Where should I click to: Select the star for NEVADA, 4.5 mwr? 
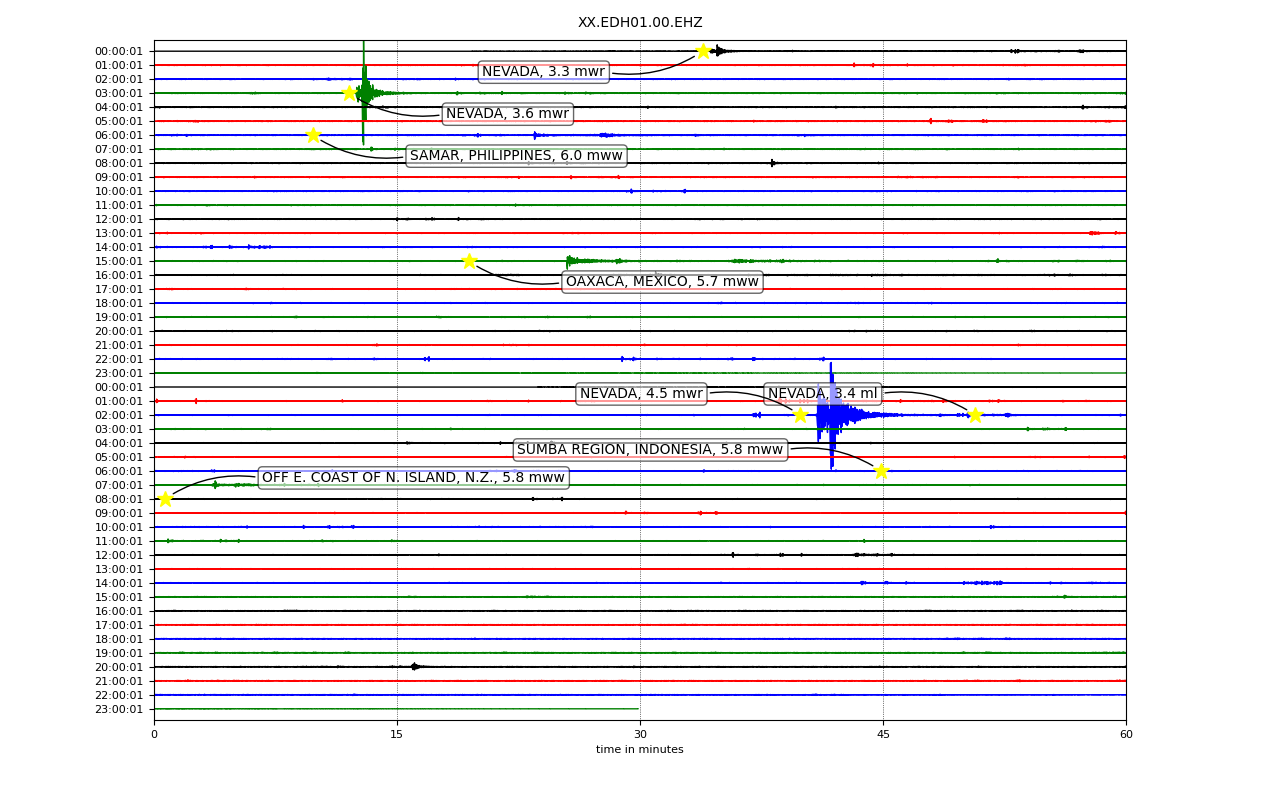[800, 415]
